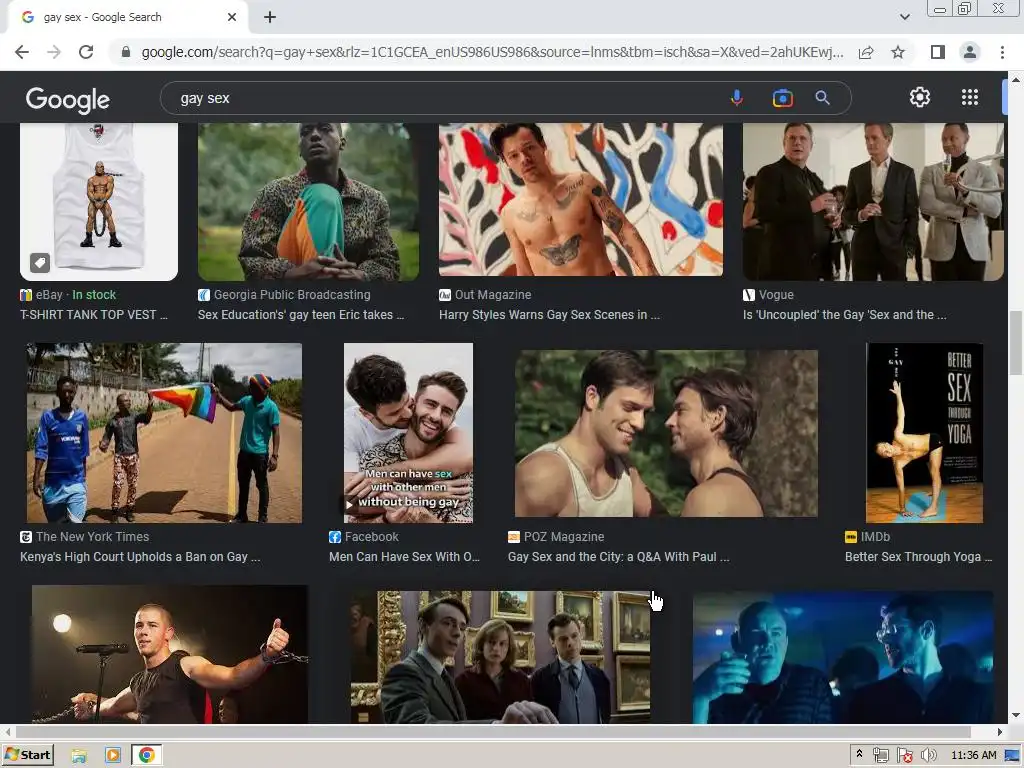This screenshot has width=1024, height=768.
Task: Click the page's vertical scrollbar thumb
Action: (x=1016, y=344)
